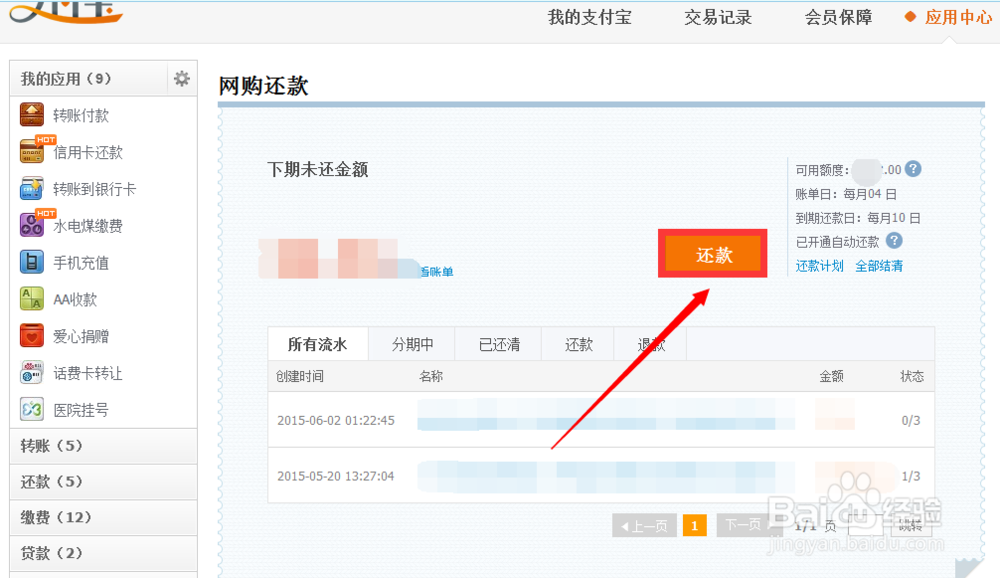Screen dimensions: 1000x578
Task: Click the 转账到银行卡 icon
Action: 33,189
